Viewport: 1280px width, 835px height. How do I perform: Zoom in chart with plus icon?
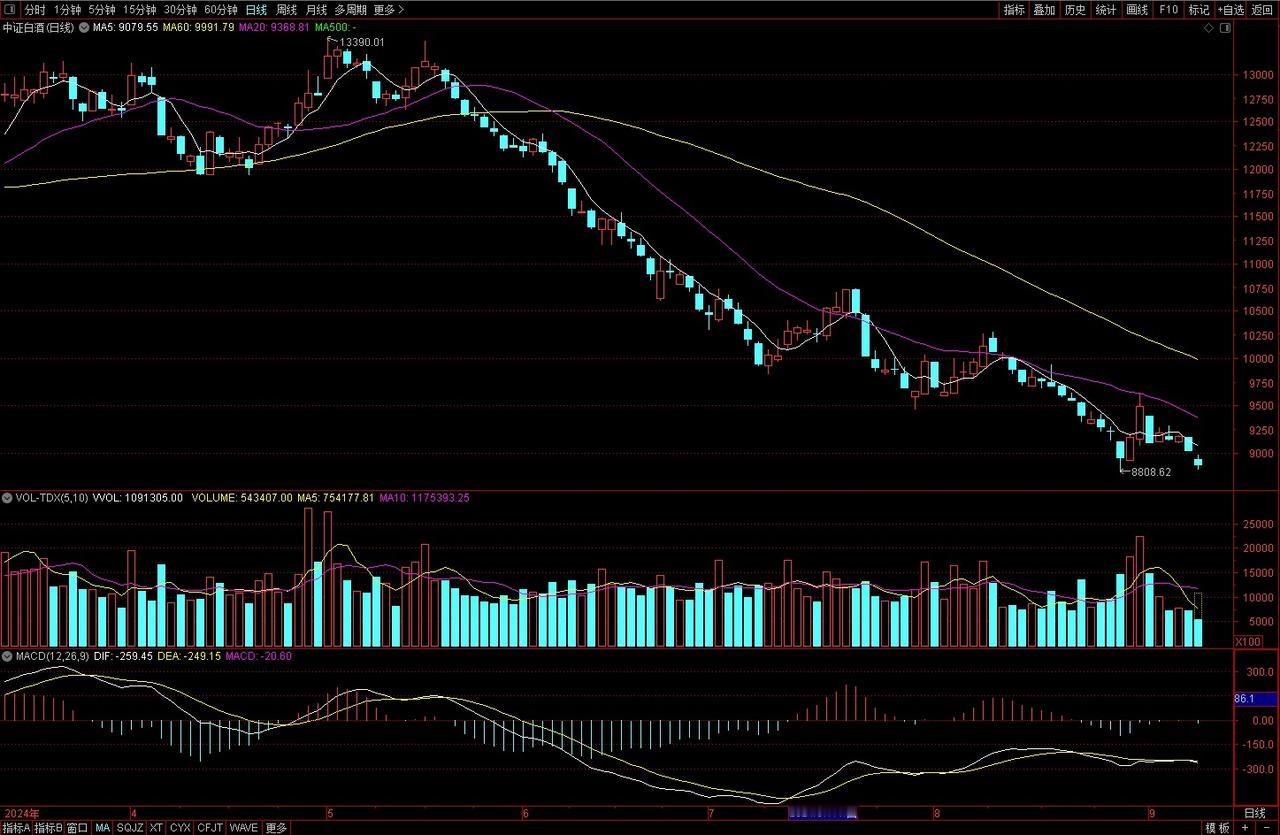[x=1245, y=828]
